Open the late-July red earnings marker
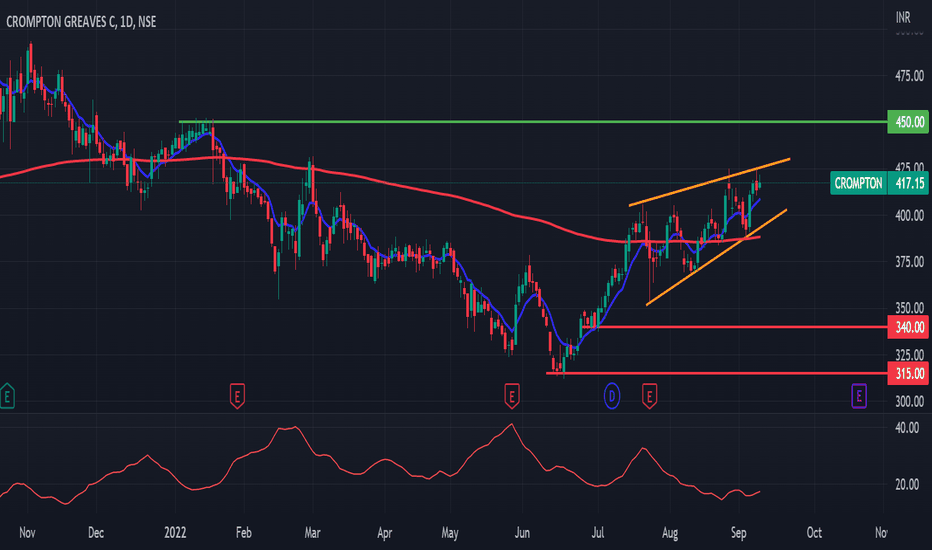The height and width of the screenshot is (550, 932). (x=649, y=396)
